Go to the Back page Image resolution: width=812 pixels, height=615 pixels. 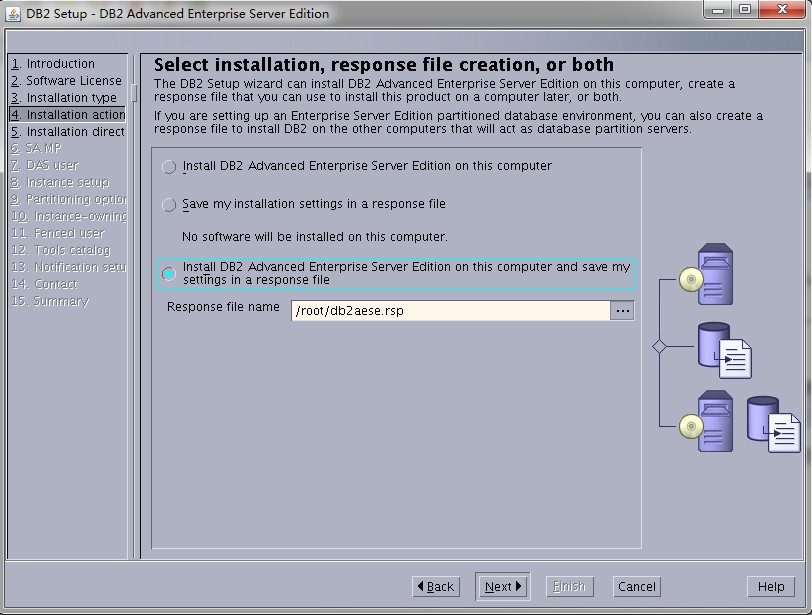click(436, 587)
